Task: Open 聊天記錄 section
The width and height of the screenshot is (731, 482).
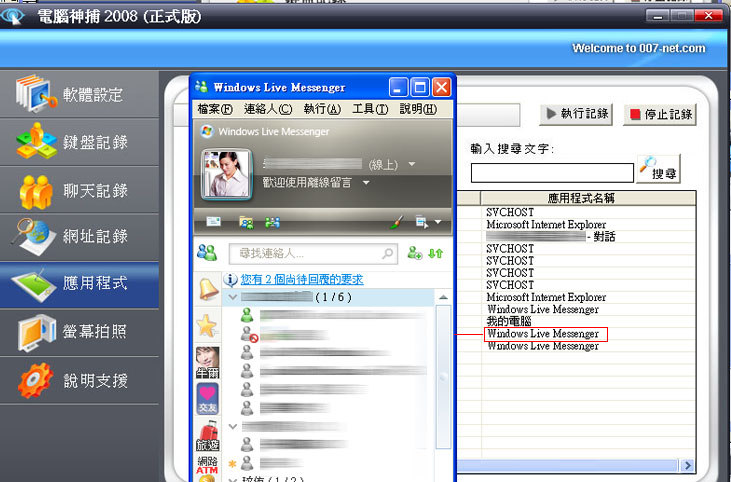Action: pyautogui.click(x=79, y=190)
